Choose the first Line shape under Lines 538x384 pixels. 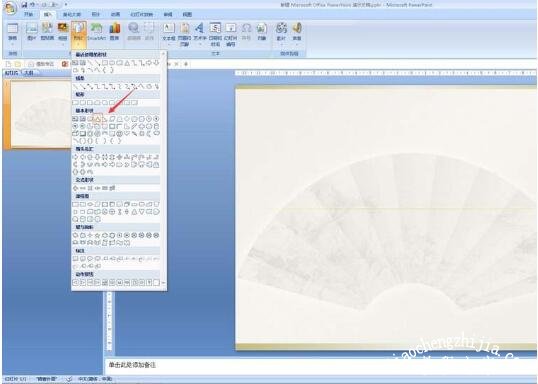point(75,86)
